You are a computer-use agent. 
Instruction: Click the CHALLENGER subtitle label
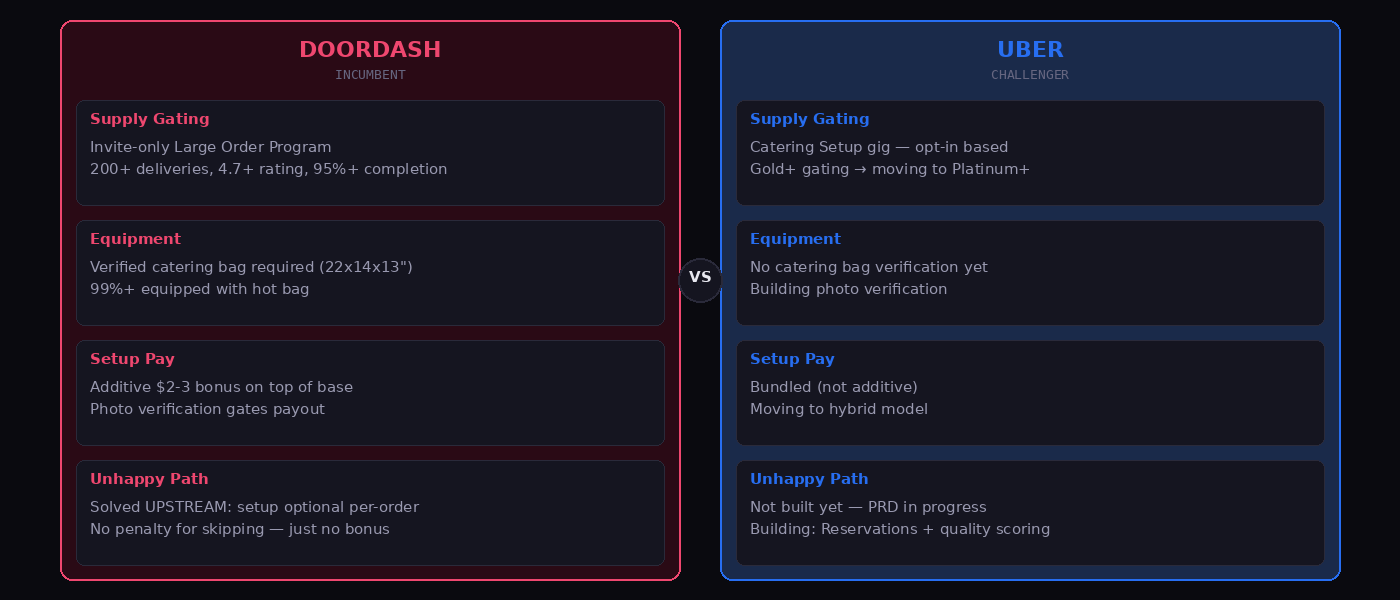1030,75
